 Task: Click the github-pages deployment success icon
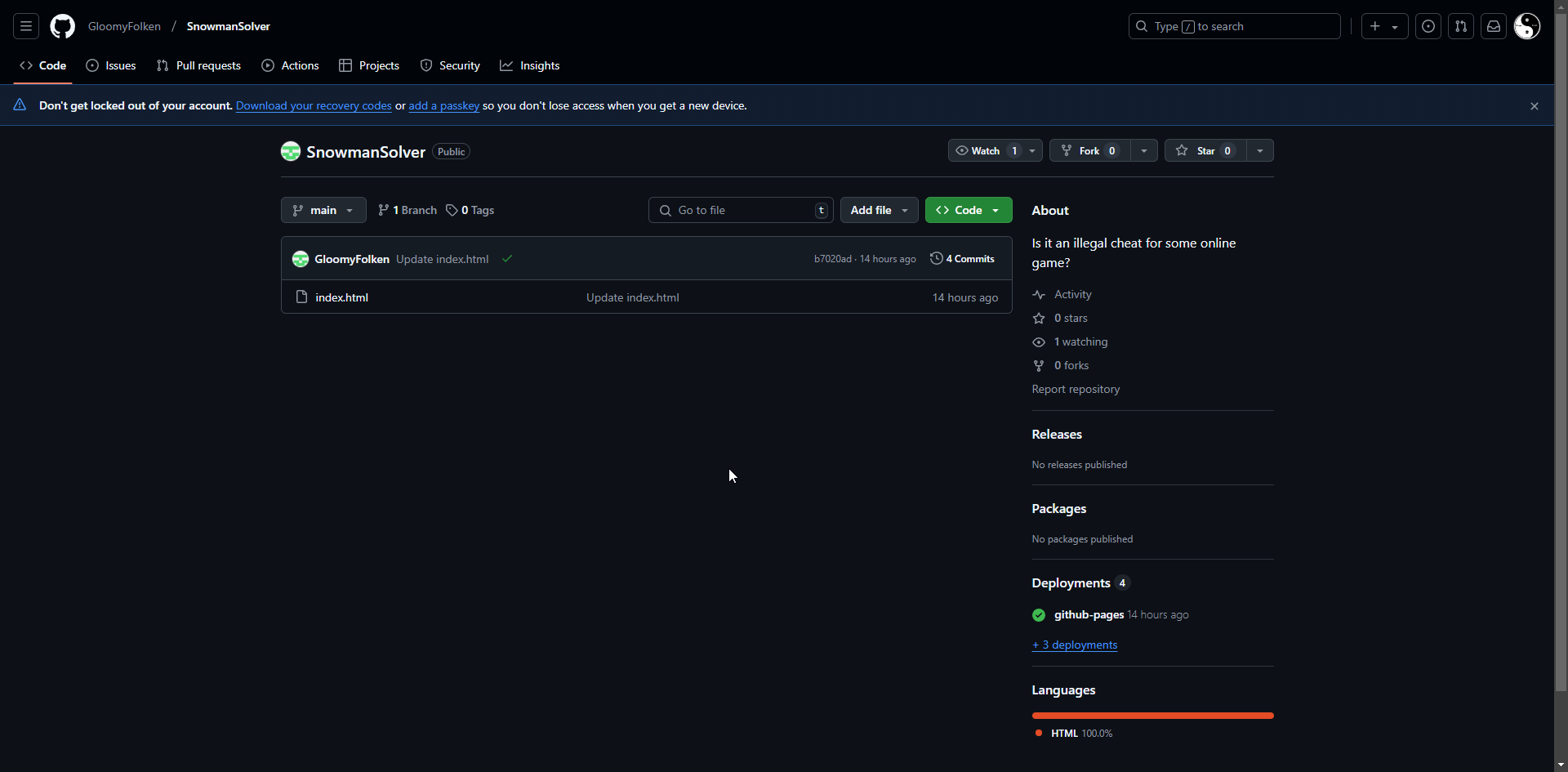[x=1039, y=615]
